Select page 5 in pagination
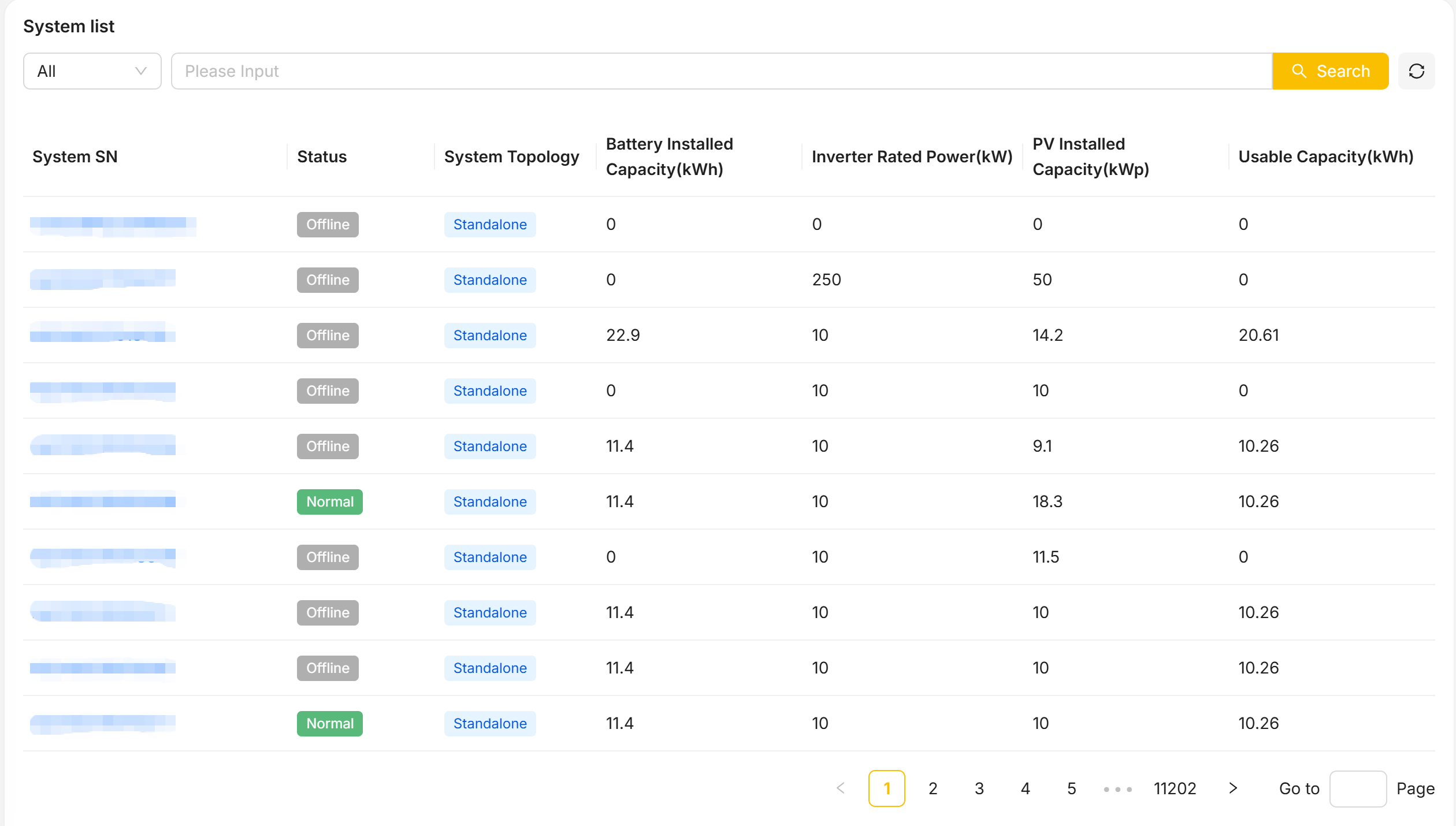 [x=1071, y=788]
